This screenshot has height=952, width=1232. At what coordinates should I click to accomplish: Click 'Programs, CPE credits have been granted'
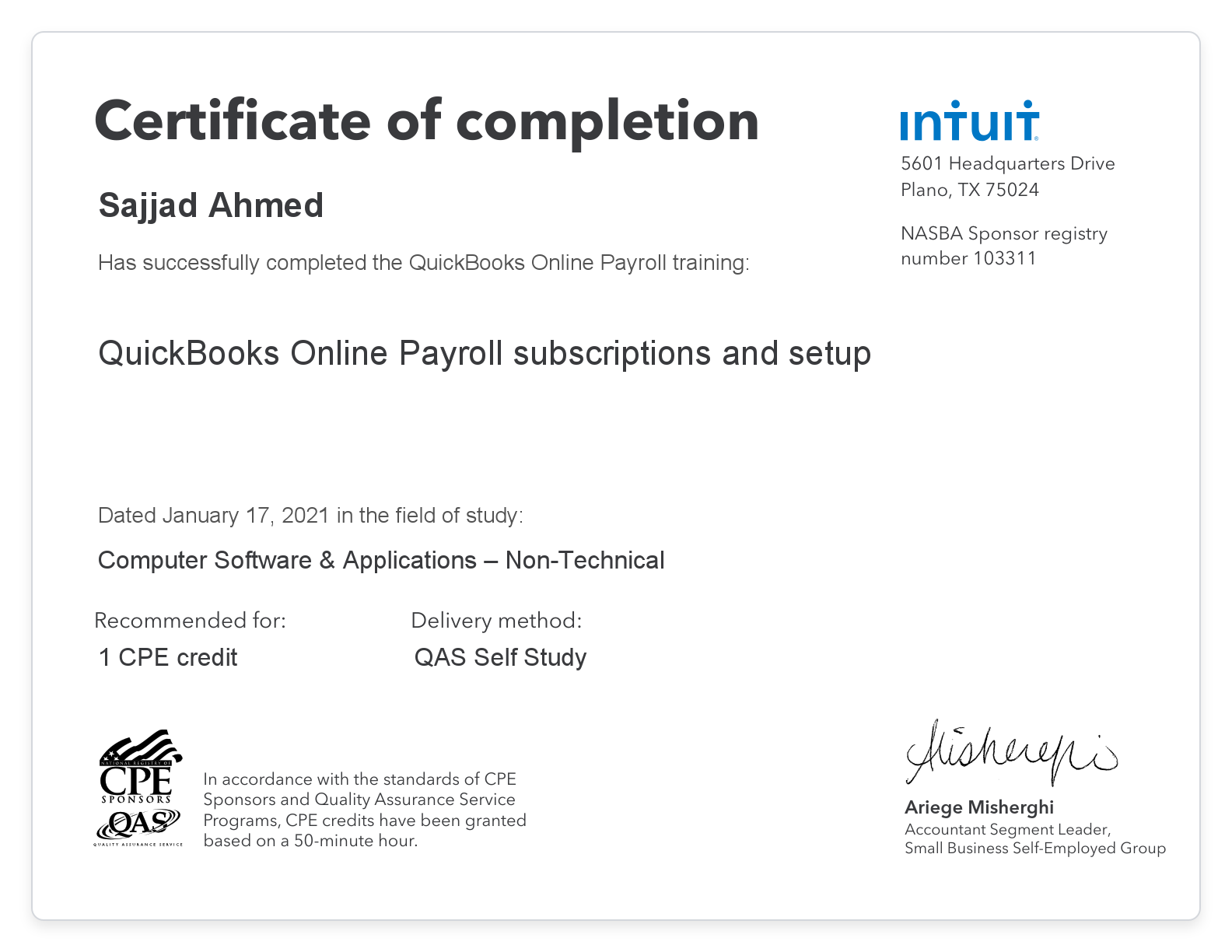[x=365, y=821]
